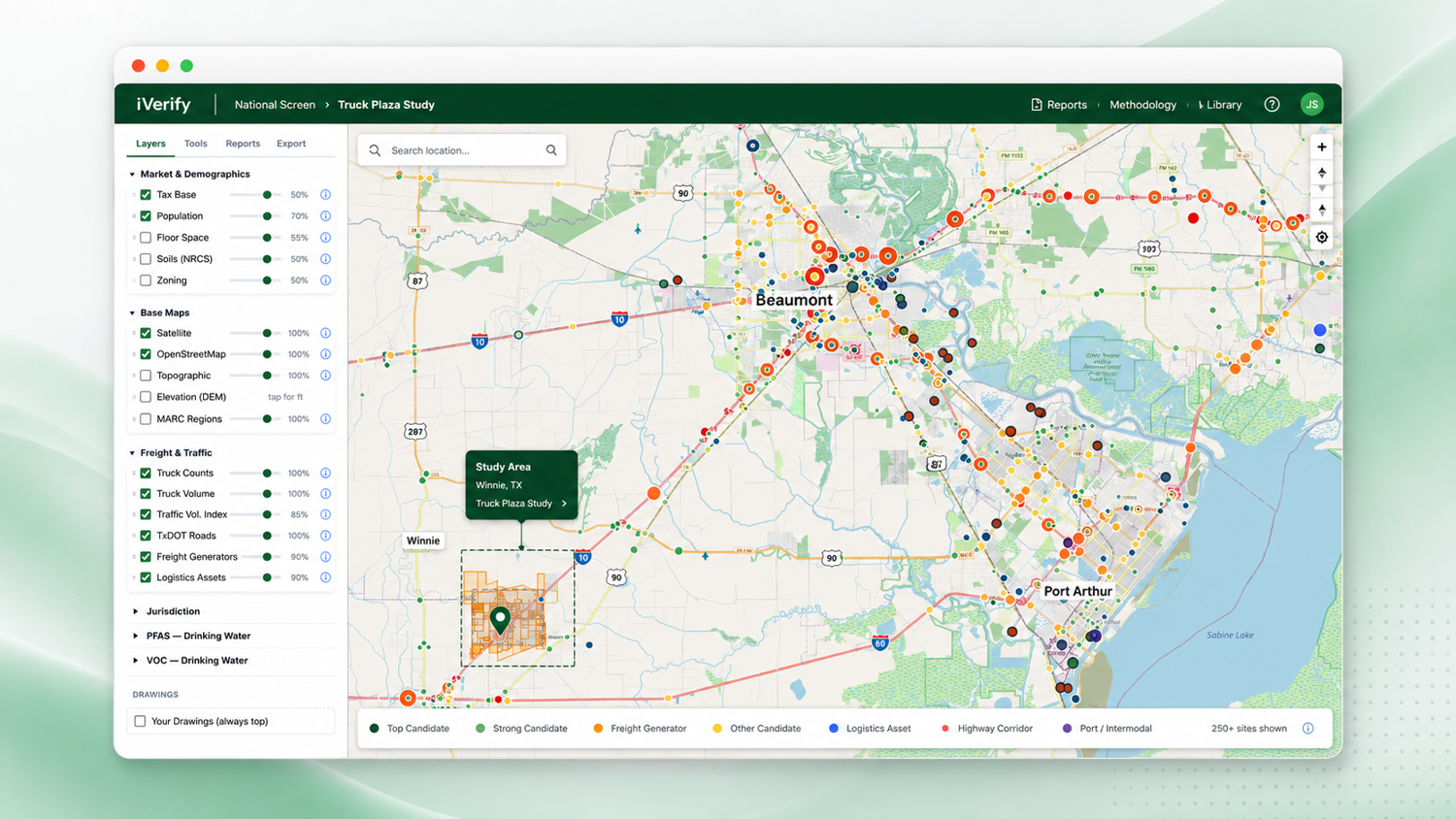Uncheck the Truck Counts checkbox
This screenshot has width=1456, height=819.
(146, 474)
